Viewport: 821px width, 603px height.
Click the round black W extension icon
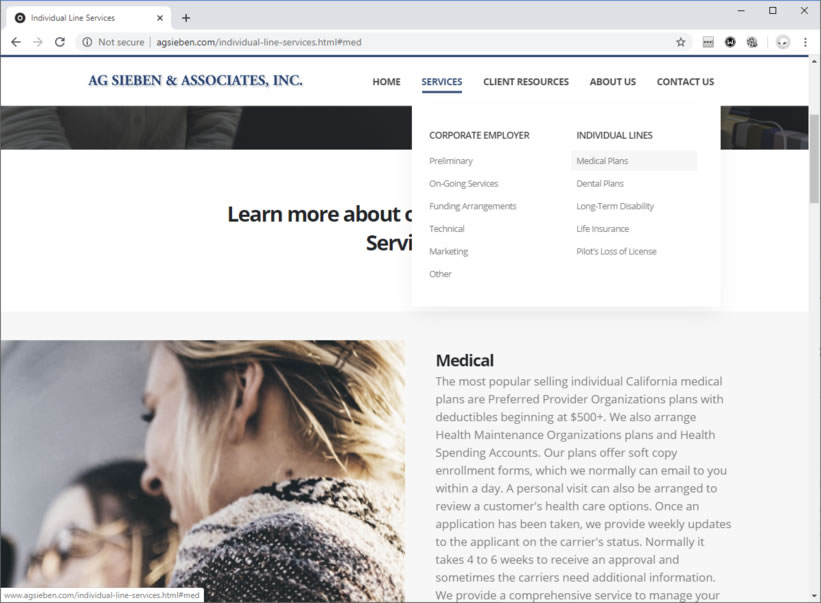tap(730, 42)
